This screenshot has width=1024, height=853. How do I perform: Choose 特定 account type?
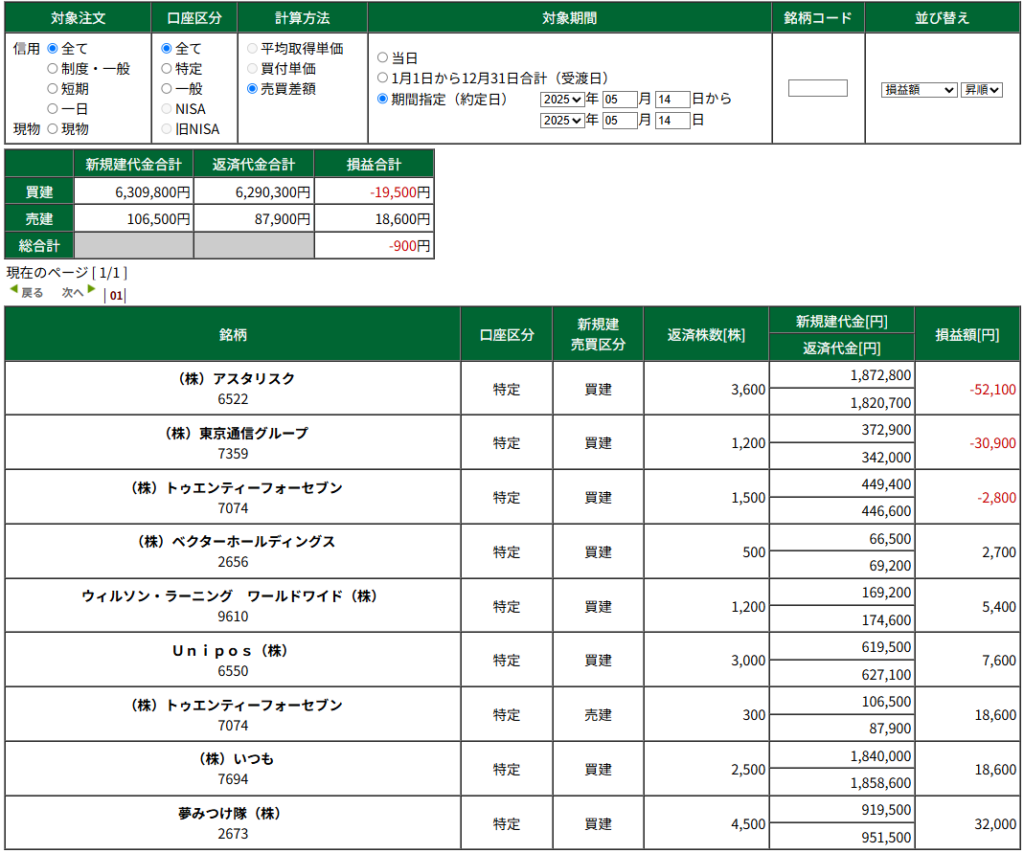(167, 69)
